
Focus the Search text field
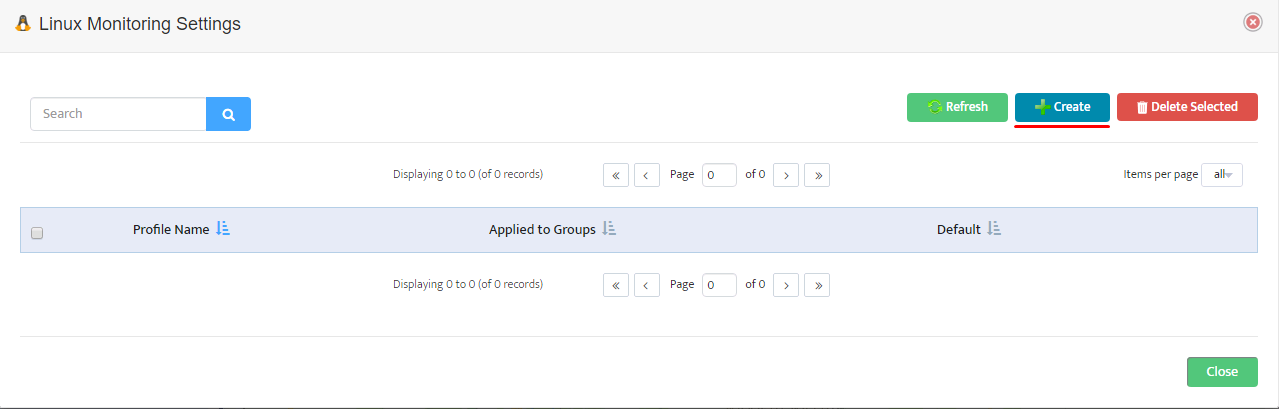pyautogui.click(x=118, y=114)
